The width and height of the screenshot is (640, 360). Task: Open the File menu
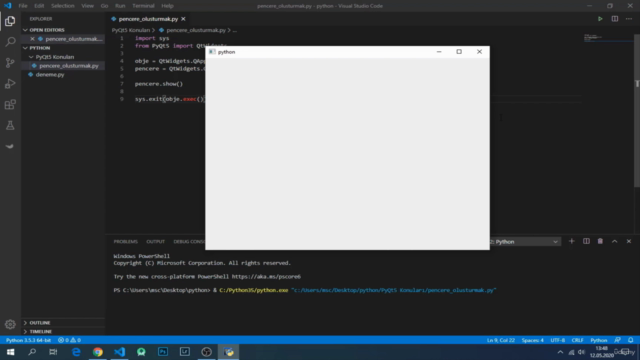(23, 6)
